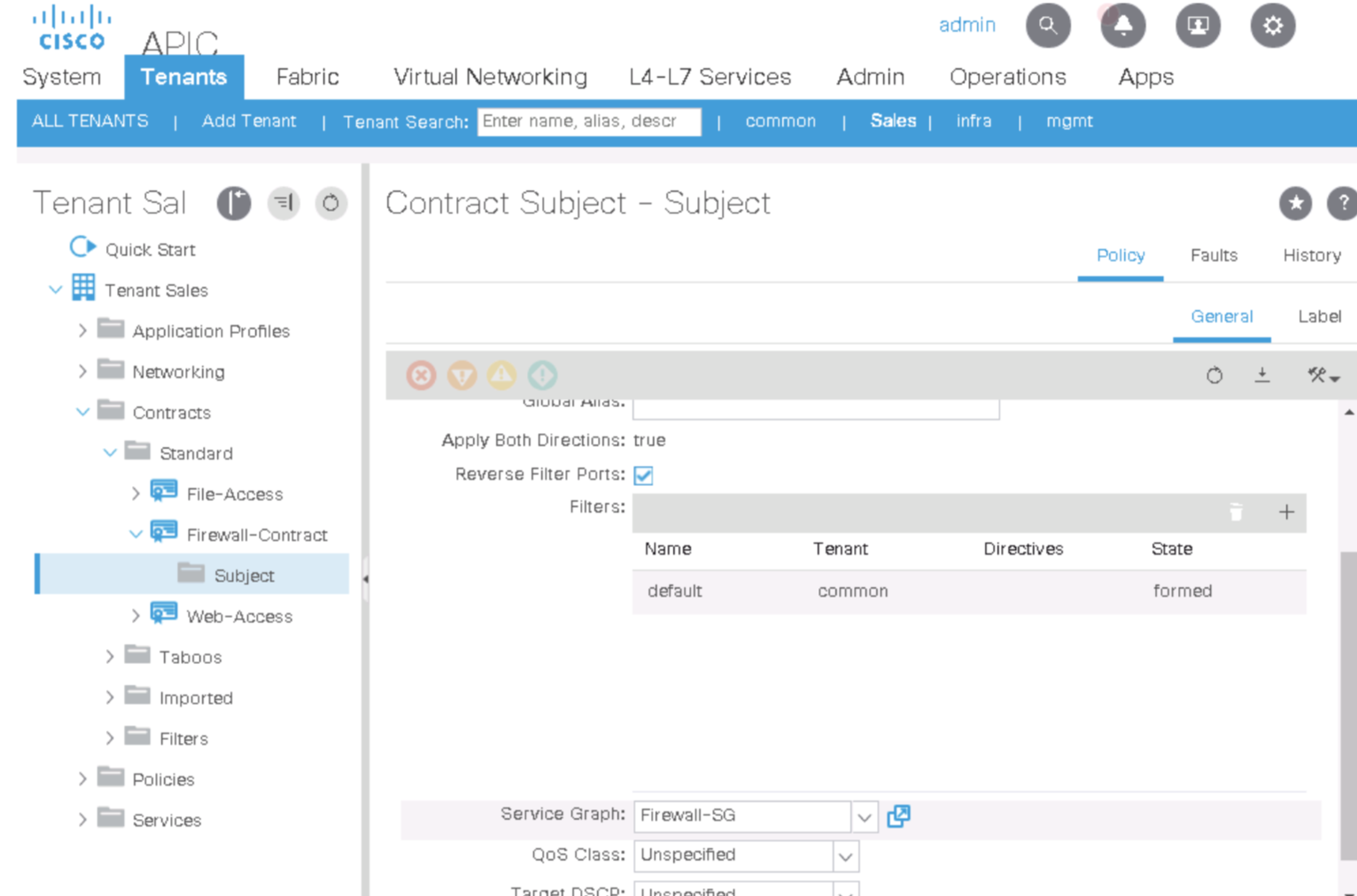Open the Service Graph dropdown
This screenshot has width=1357, height=896.
tap(864, 816)
